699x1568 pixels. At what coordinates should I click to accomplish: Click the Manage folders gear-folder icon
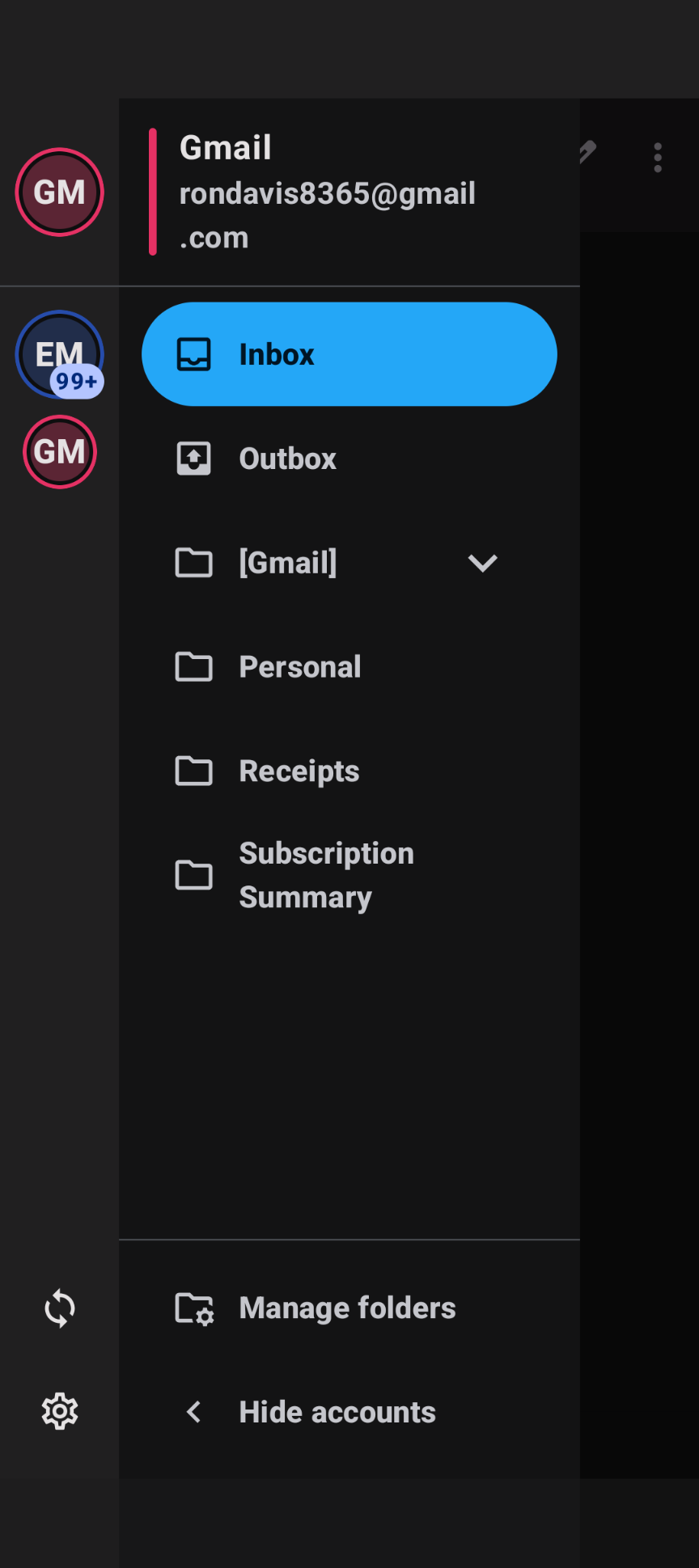click(x=194, y=1308)
